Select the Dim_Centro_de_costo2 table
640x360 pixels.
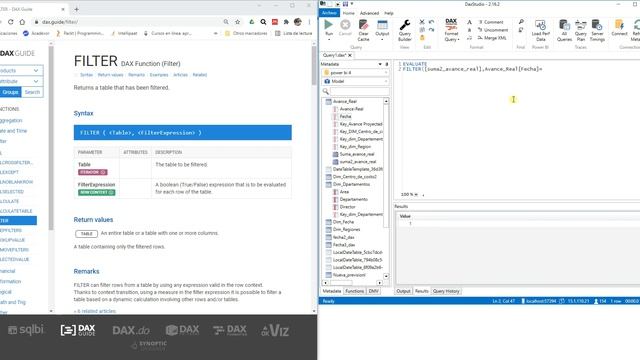[x=354, y=177]
